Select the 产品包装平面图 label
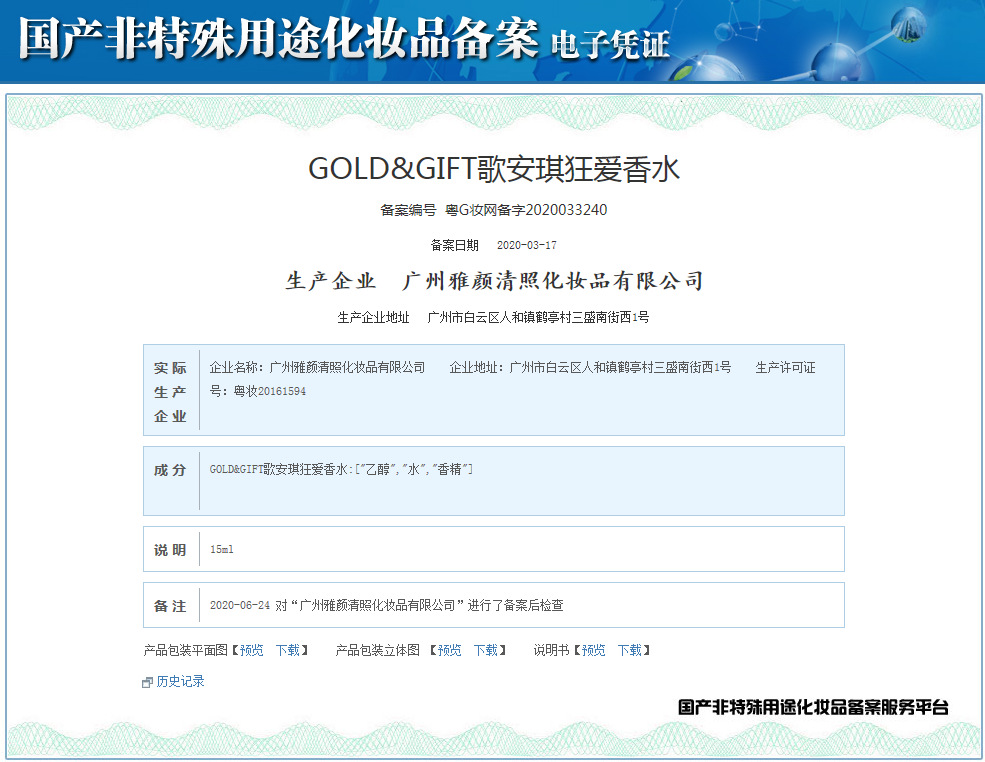985x762 pixels. pyautogui.click(x=185, y=650)
